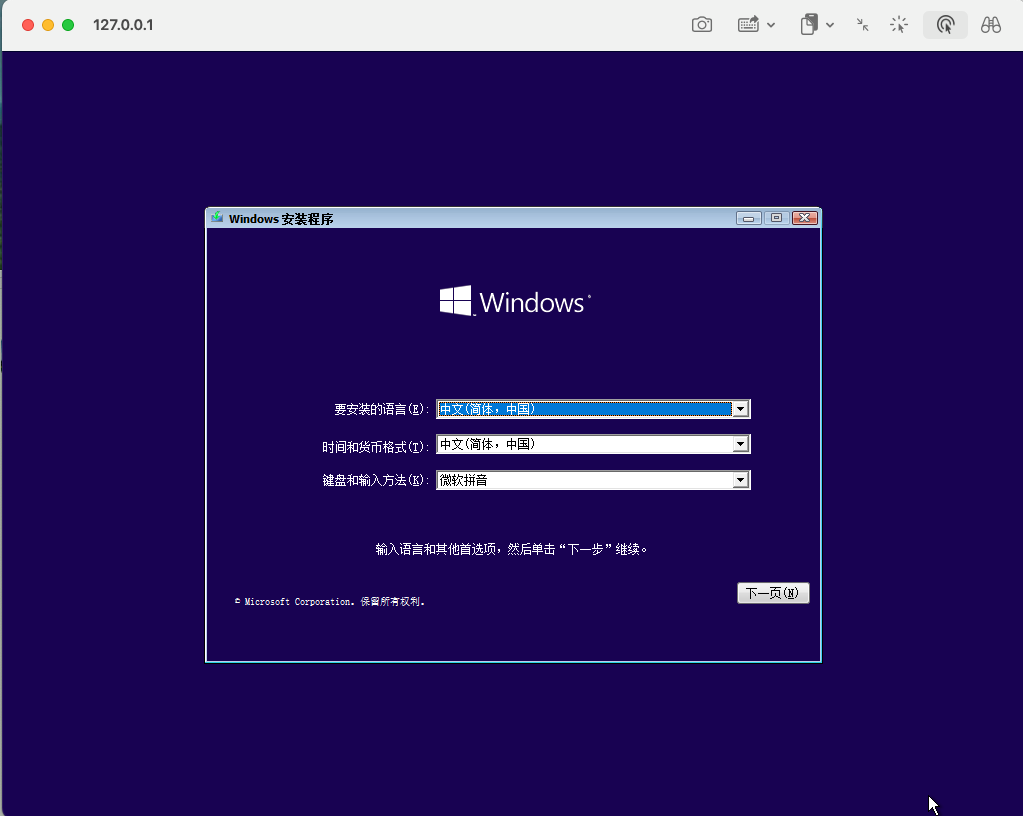
Task: Click the binoculars observe icon
Action: click(991, 25)
